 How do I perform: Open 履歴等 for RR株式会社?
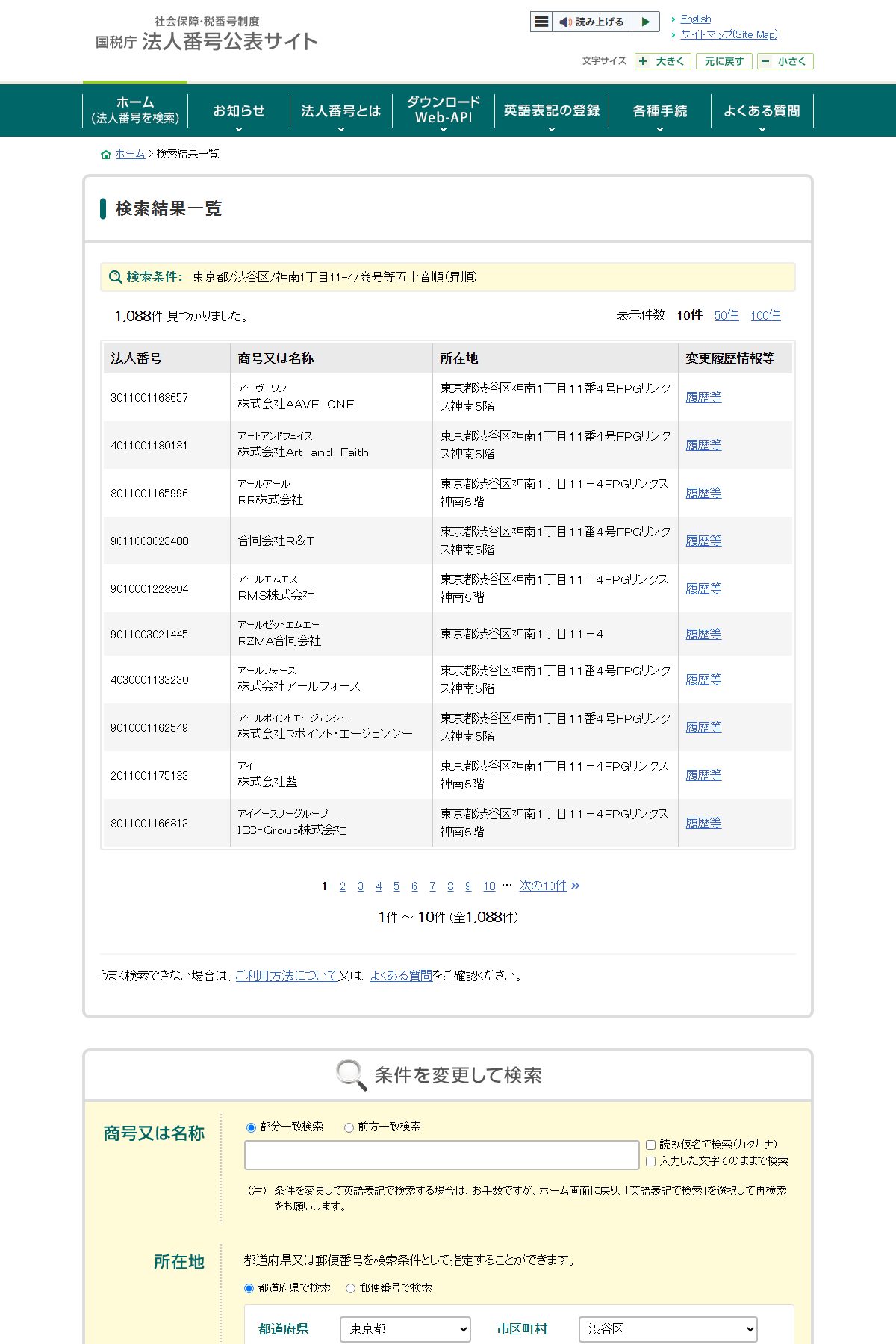pos(704,493)
